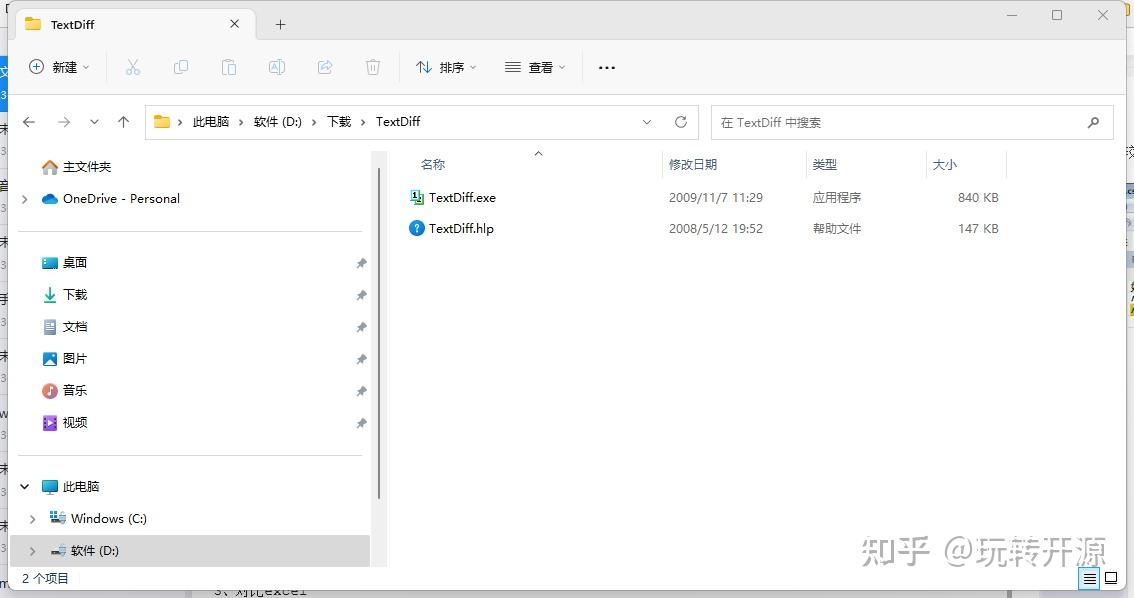Go forward with the right arrow
1134x598 pixels.
pos(64,122)
